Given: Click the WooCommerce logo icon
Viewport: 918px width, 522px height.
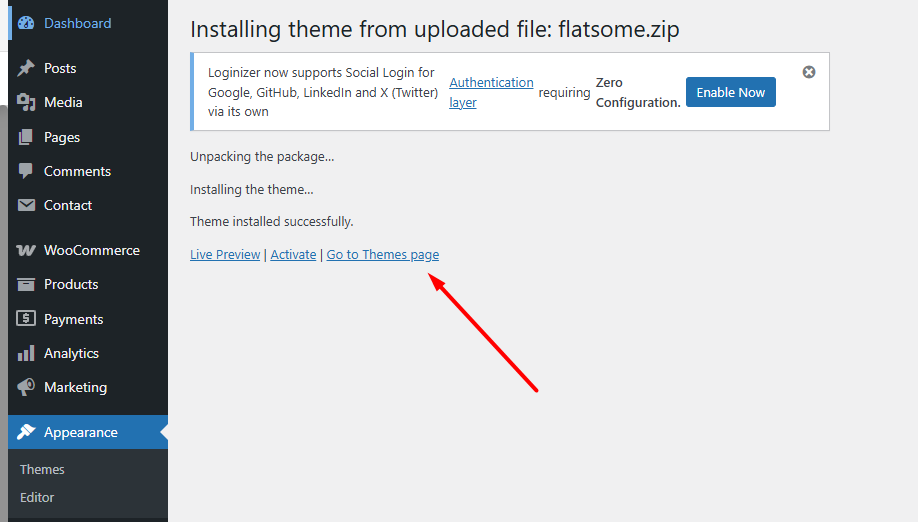Looking at the screenshot, I should pyautogui.click(x=26, y=250).
